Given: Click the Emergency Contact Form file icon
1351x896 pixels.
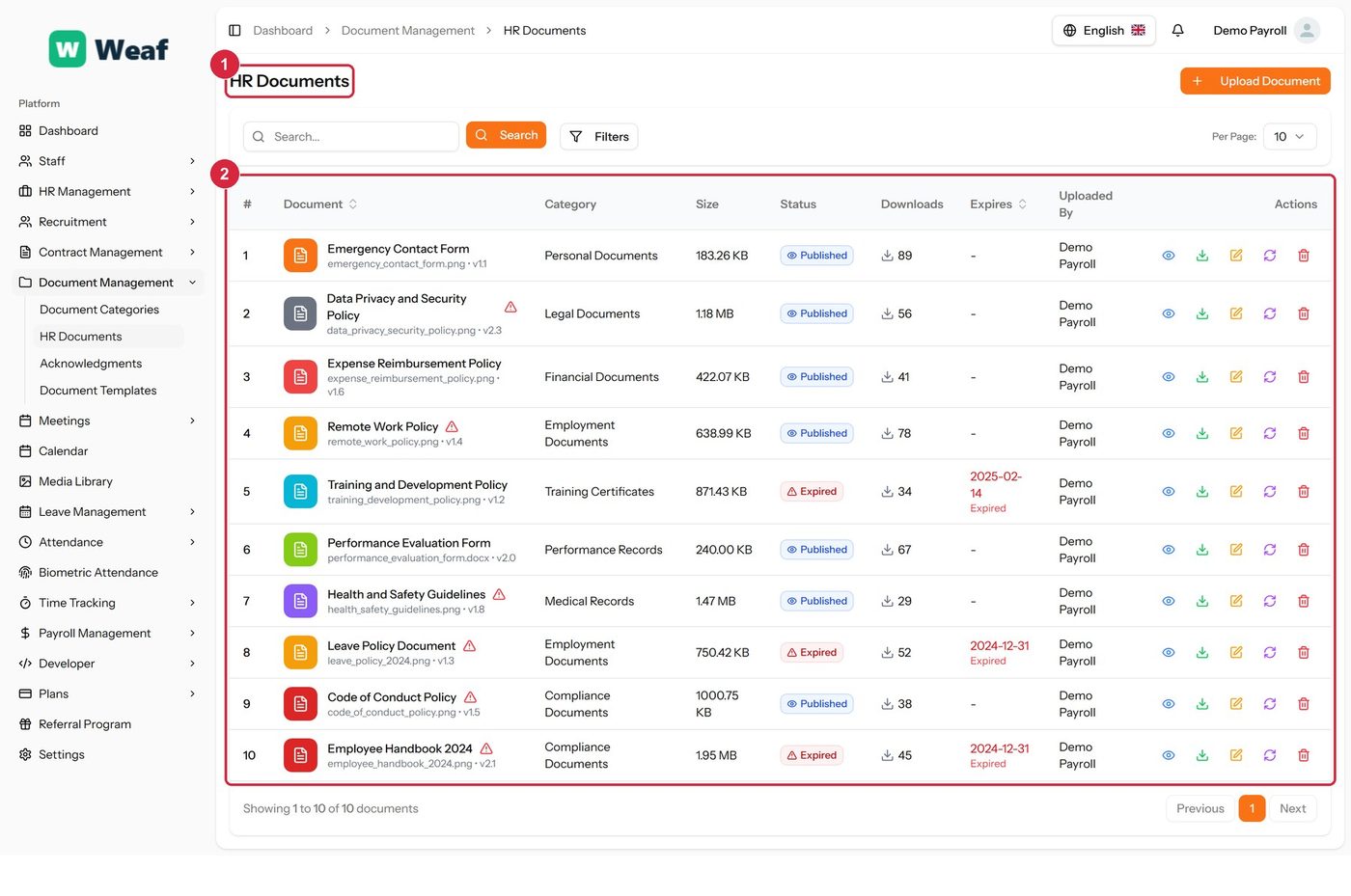Looking at the screenshot, I should [300, 256].
